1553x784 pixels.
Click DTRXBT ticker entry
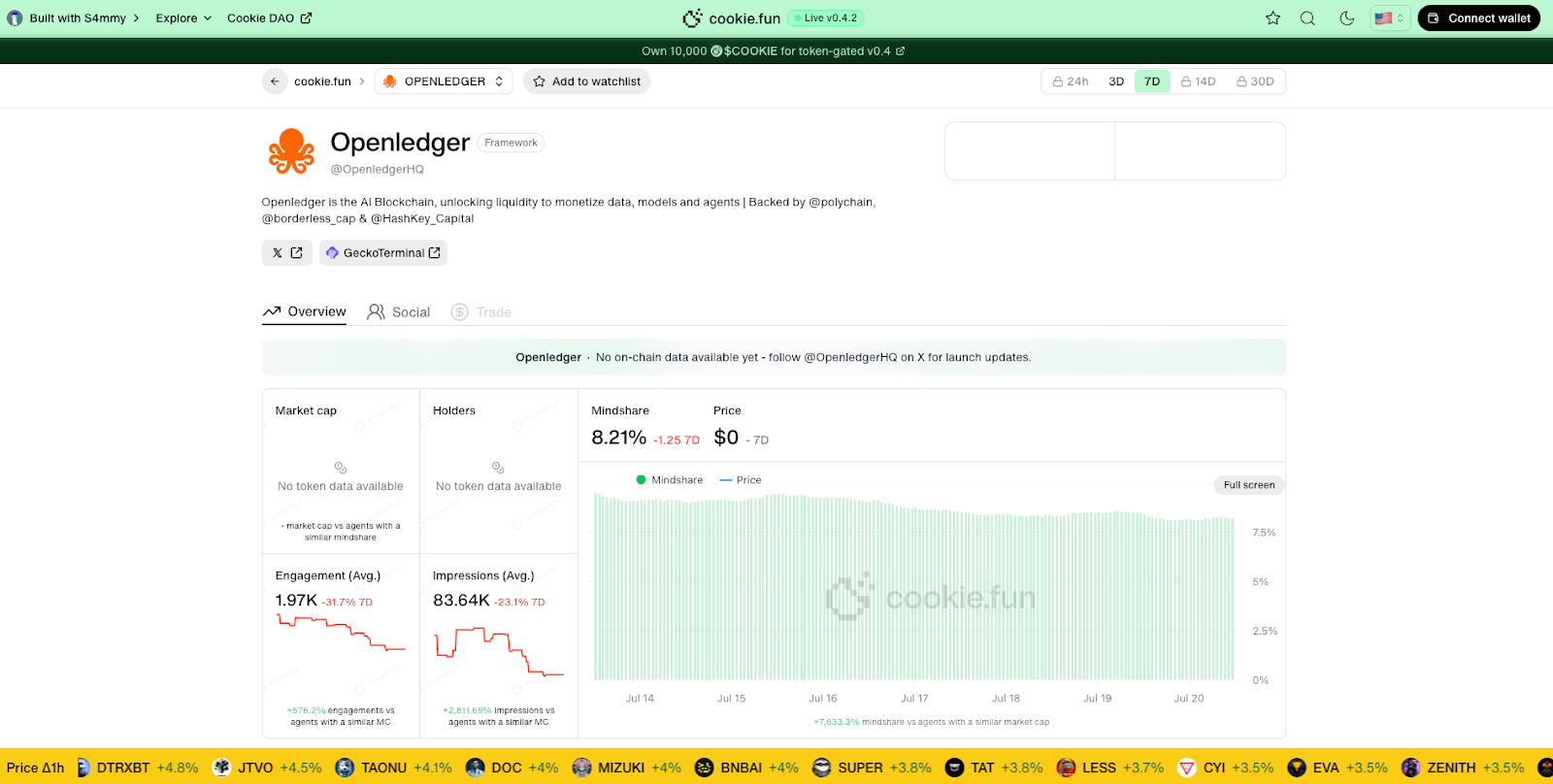point(137,768)
